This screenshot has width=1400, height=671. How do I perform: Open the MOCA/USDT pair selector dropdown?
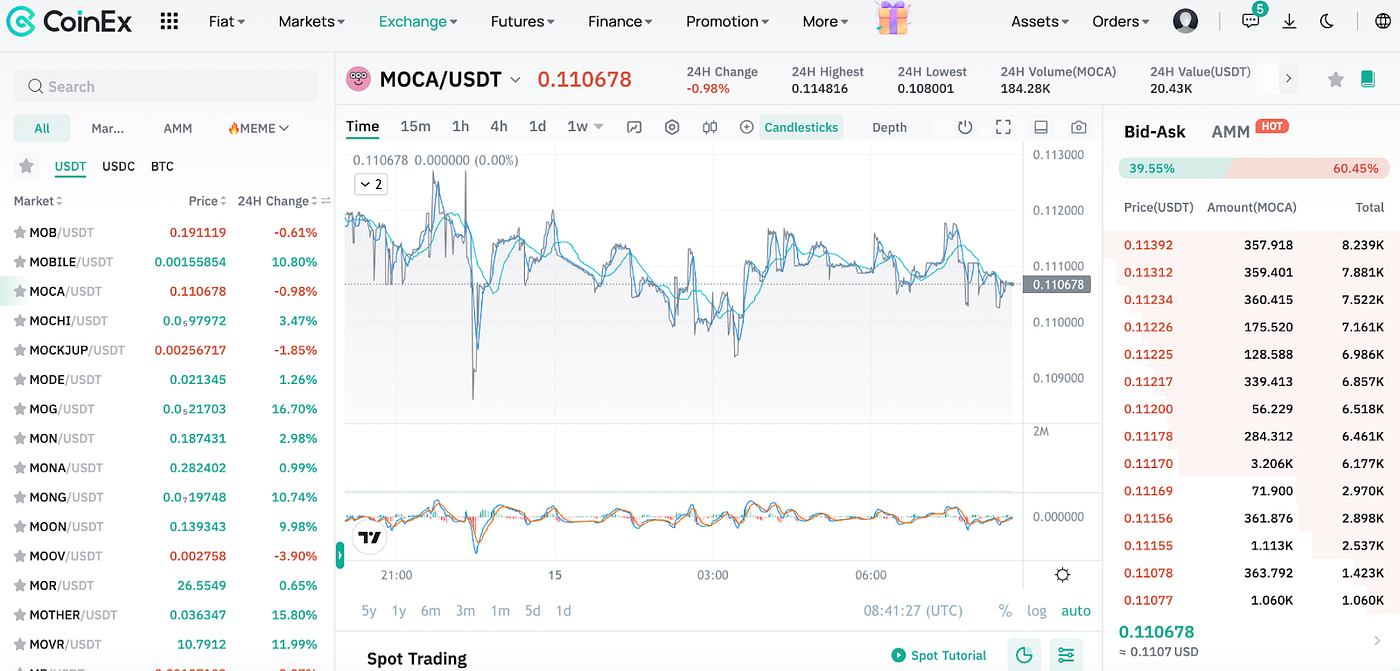[516, 79]
